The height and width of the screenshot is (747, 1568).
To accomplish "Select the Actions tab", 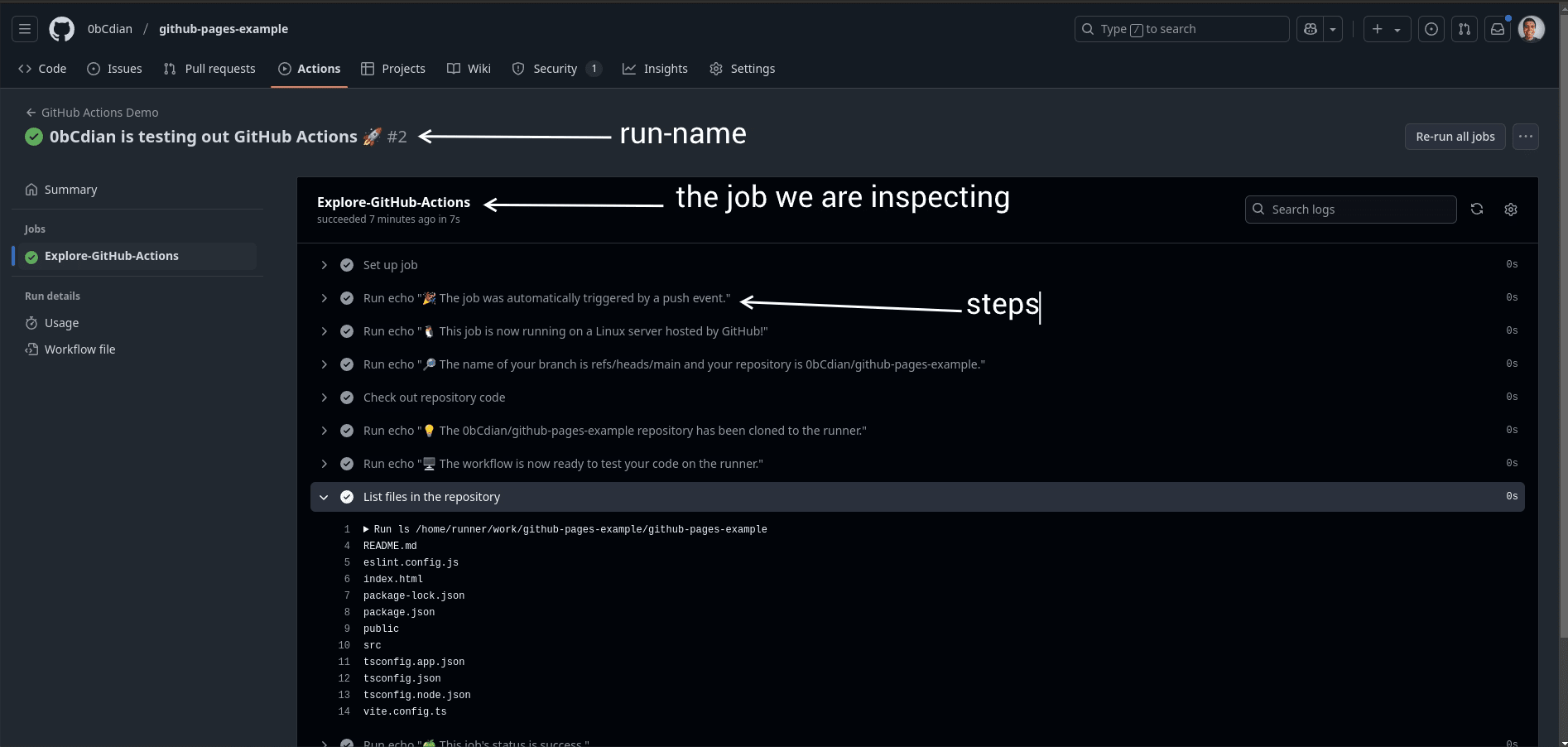I will [310, 69].
